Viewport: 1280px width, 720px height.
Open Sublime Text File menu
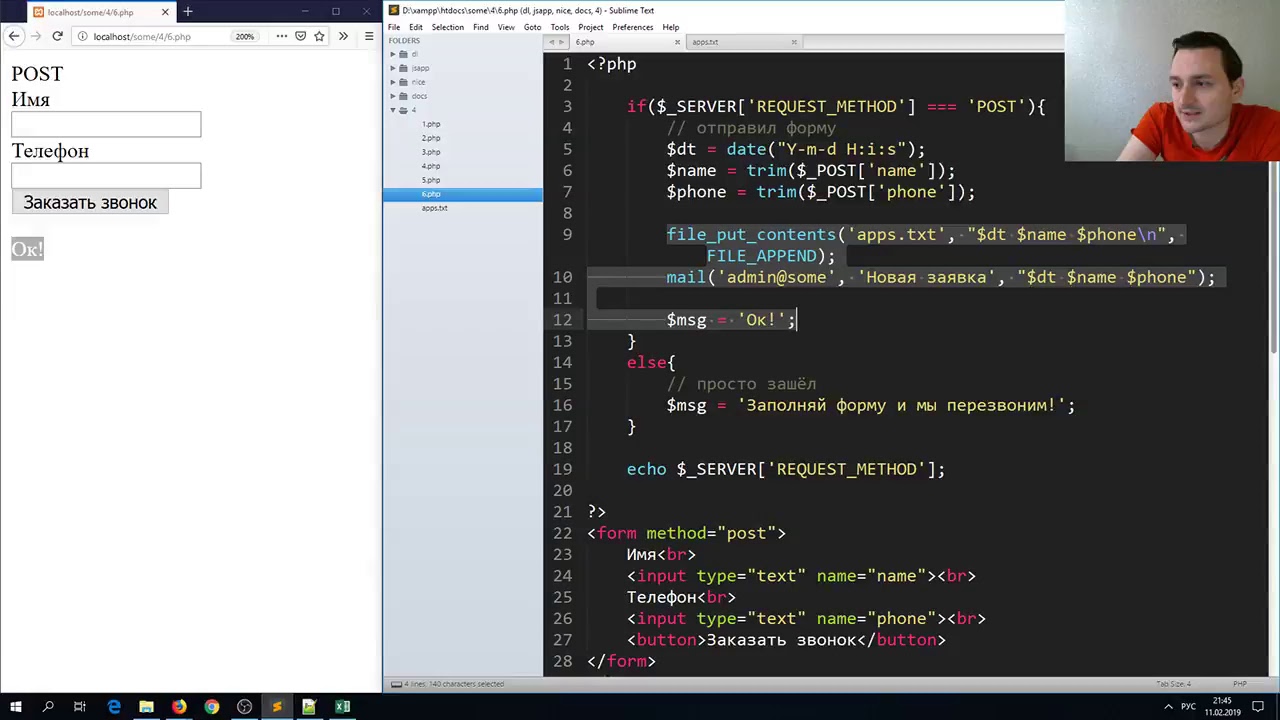(x=394, y=27)
